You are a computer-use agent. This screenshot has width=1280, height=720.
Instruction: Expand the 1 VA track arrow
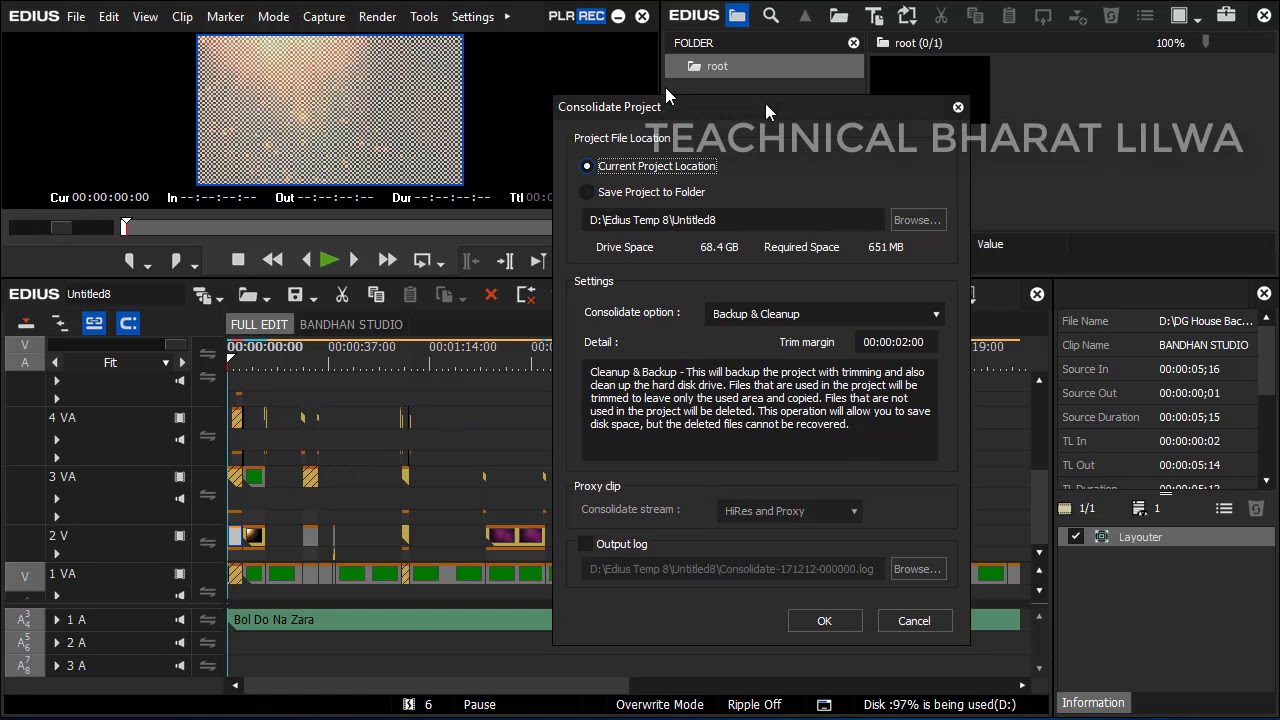pos(56,596)
